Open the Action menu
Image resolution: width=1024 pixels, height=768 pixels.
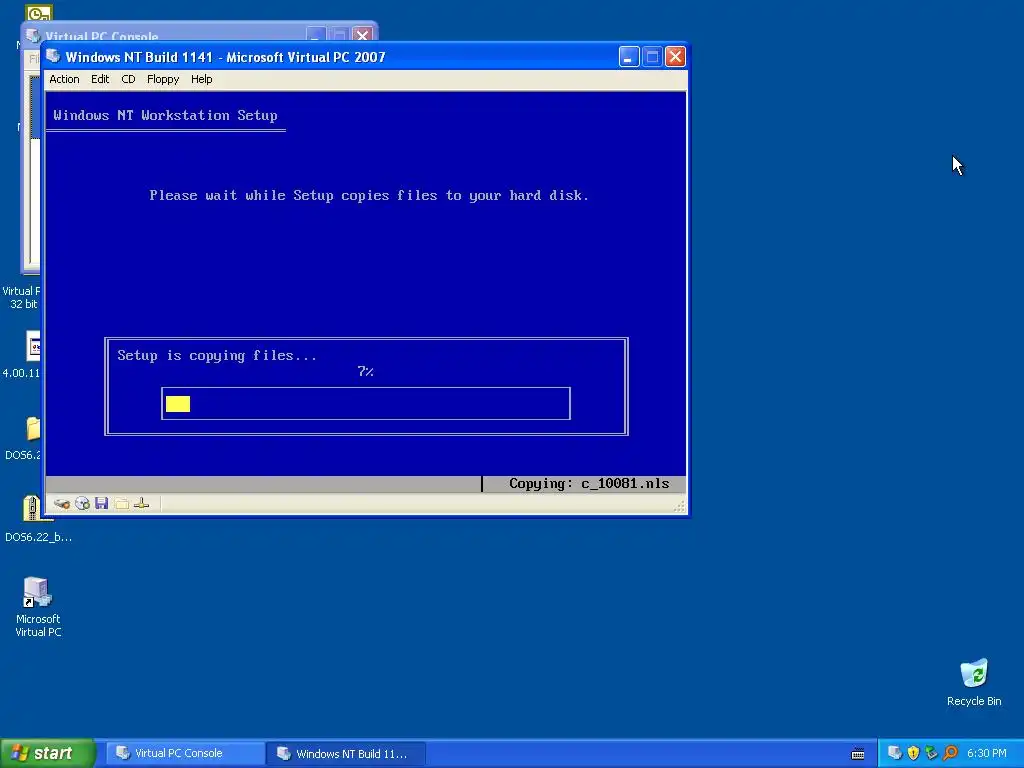click(x=64, y=79)
